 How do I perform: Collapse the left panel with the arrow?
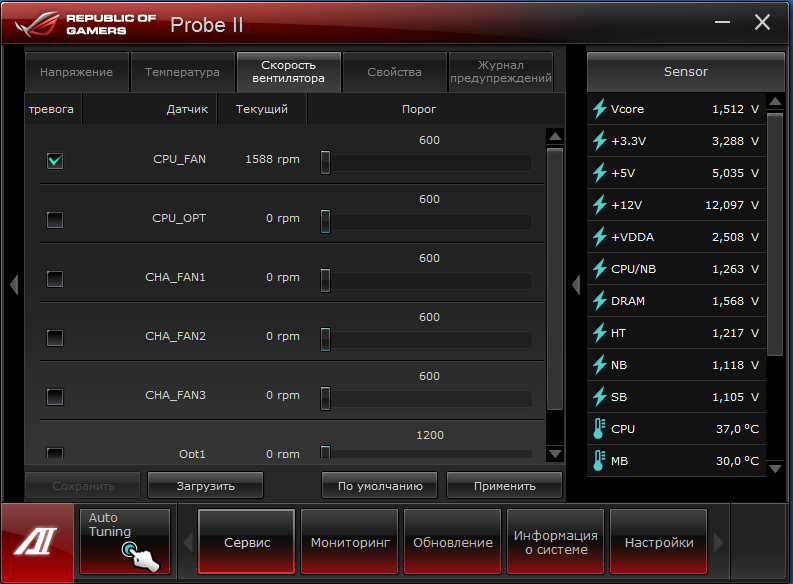pos(14,285)
